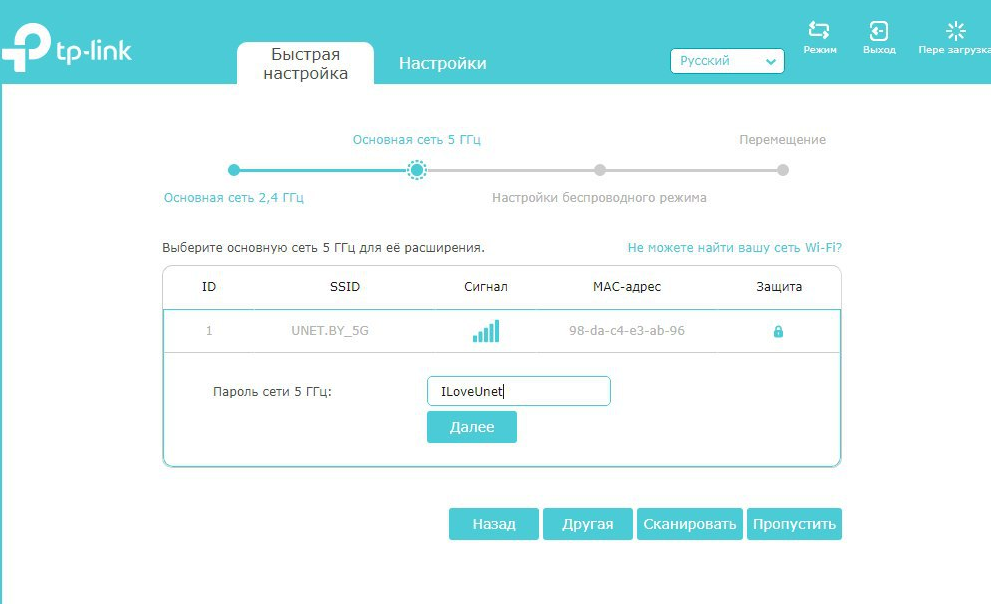Click the Основная сеть 5 ГГц step marker
991x604 pixels.
click(417, 170)
